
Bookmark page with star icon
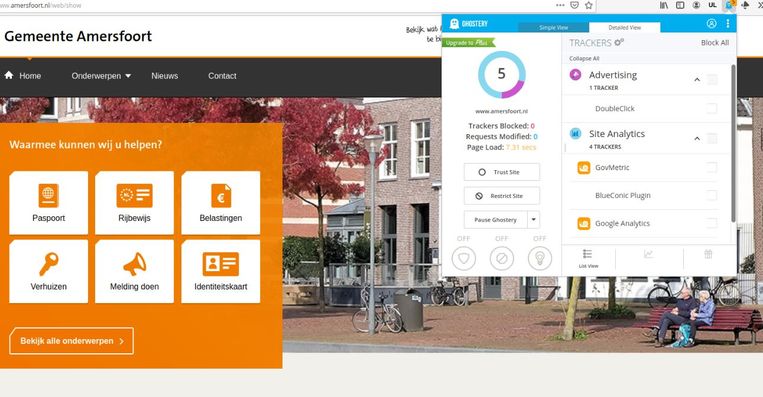coord(588,5)
